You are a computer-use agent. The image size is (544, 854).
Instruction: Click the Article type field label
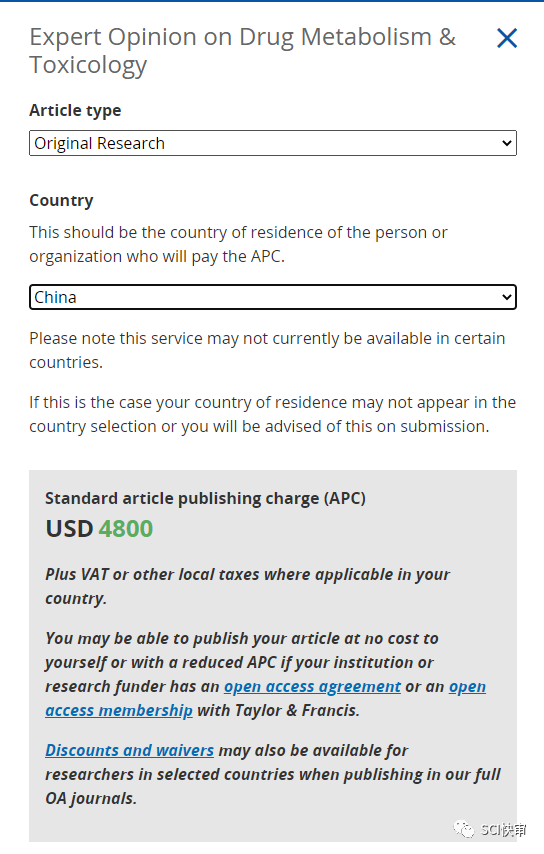75,111
